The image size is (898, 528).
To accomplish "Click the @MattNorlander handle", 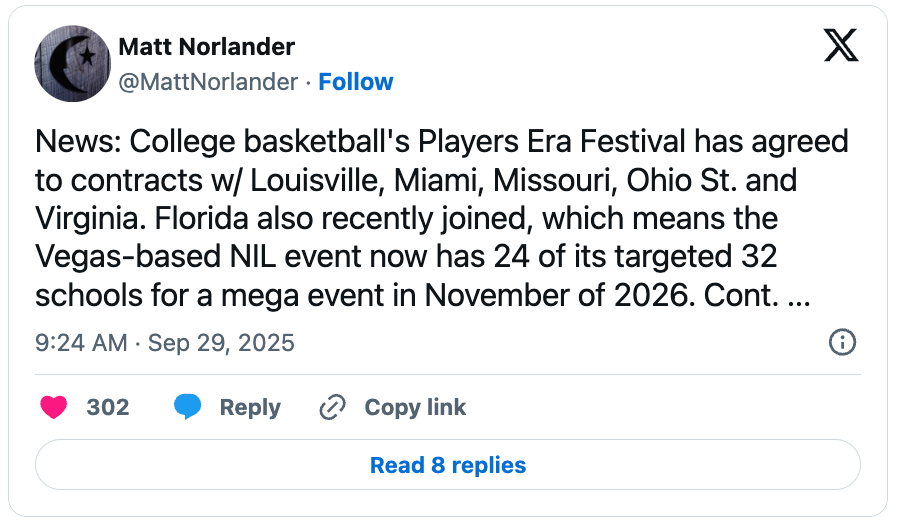I will coord(208,82).
